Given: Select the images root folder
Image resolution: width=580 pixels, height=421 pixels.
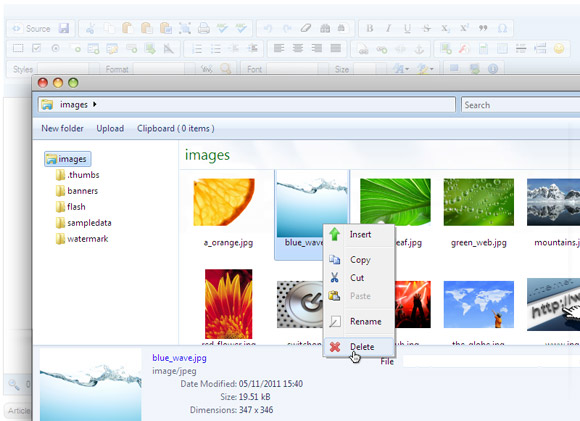Looking at the screenshot, I should click(x=68, y=159).
